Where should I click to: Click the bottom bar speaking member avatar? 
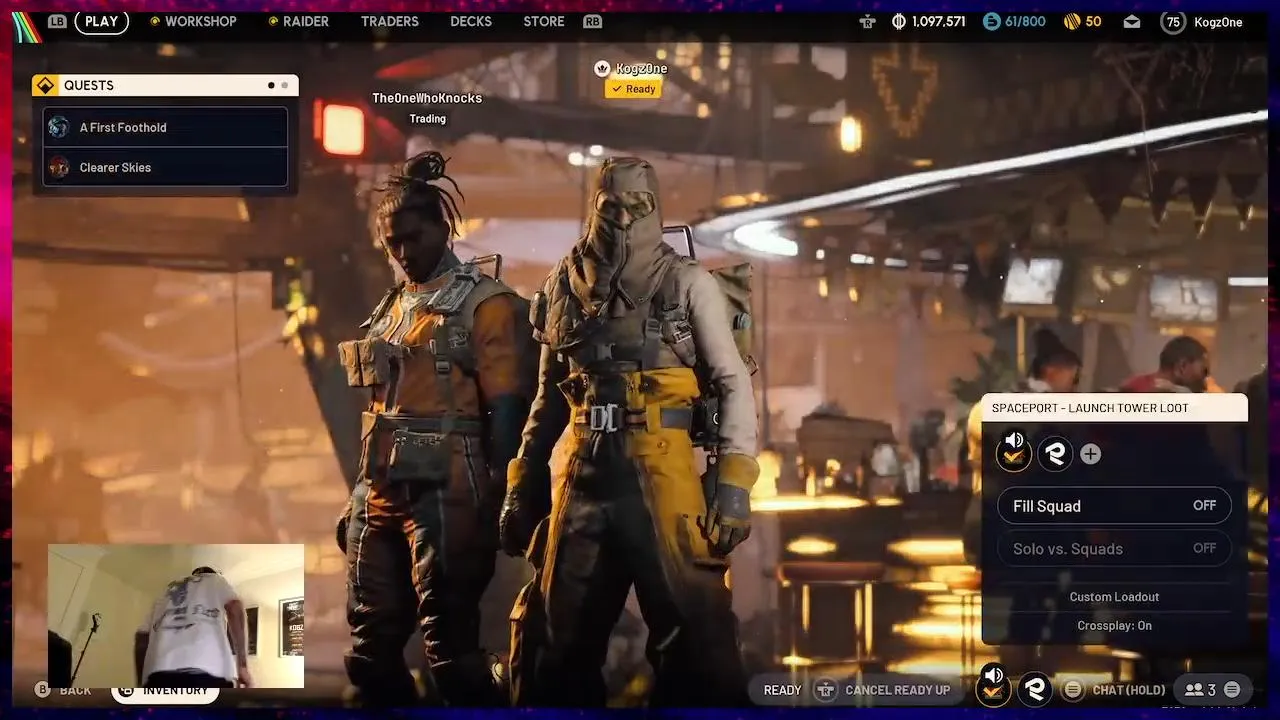click(x=993, y=688)
